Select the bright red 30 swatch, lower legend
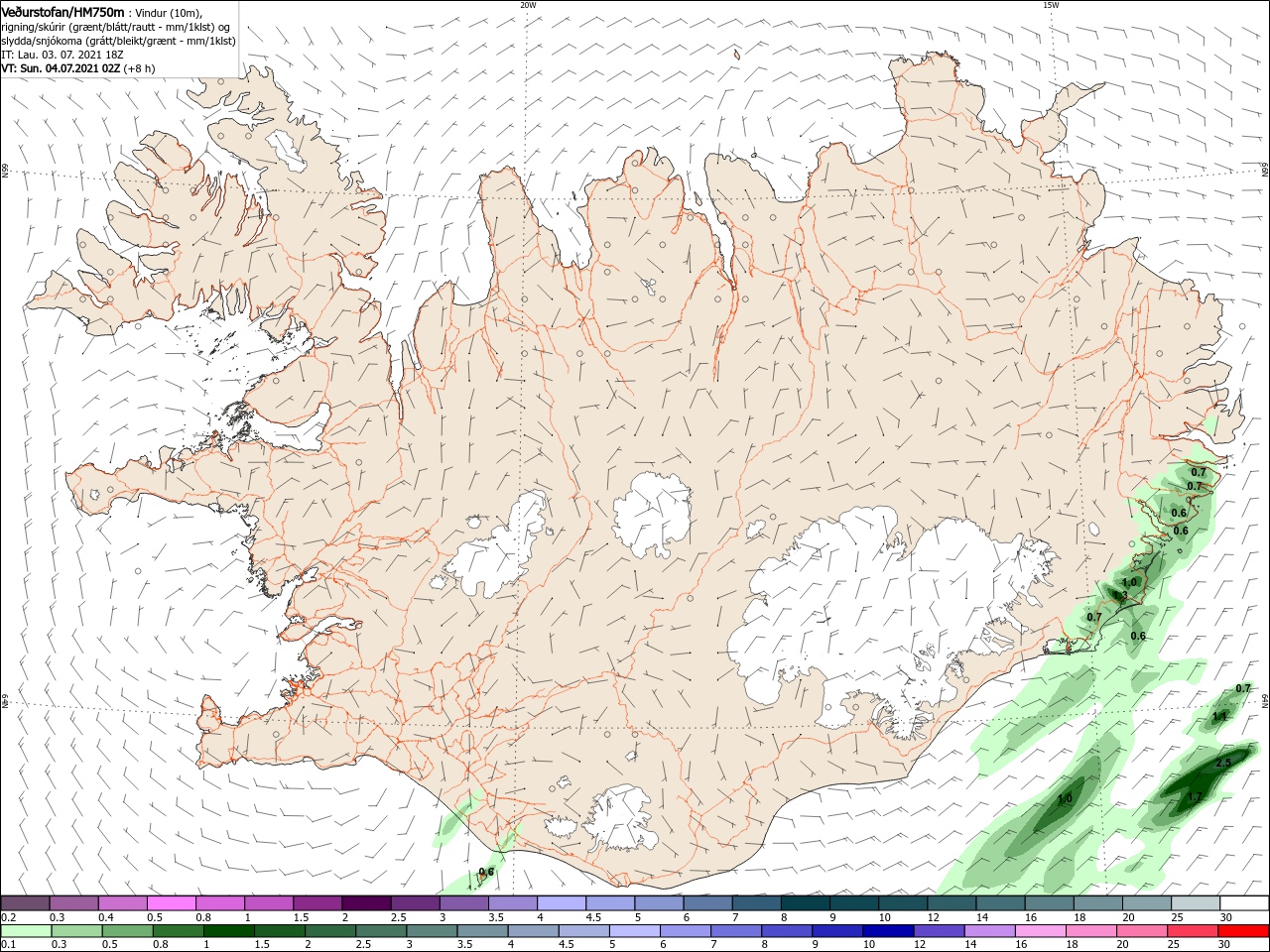 tap(1244, 931)
